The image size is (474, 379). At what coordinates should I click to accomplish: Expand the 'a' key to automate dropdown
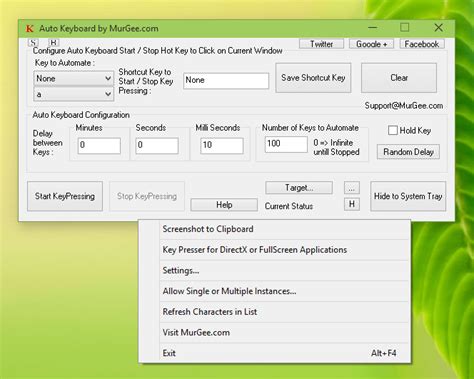[x=74, y=94]
